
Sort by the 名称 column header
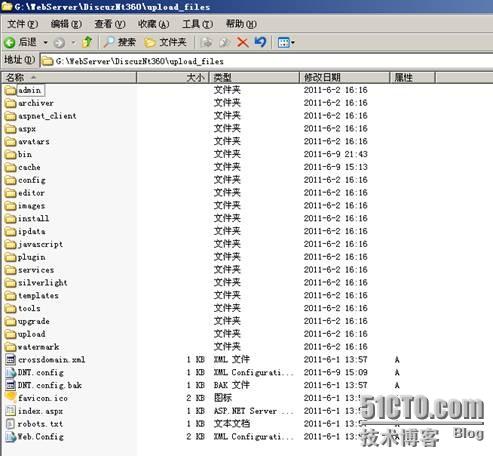[x=69, y=78]
